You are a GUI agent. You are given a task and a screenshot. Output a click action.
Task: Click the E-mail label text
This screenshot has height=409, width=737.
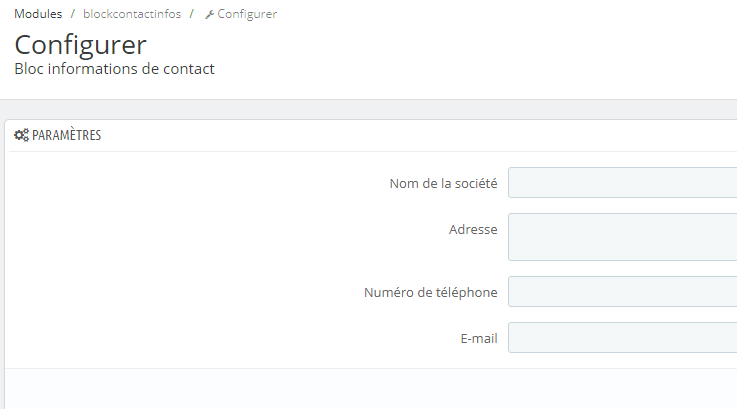coord(479,338)
